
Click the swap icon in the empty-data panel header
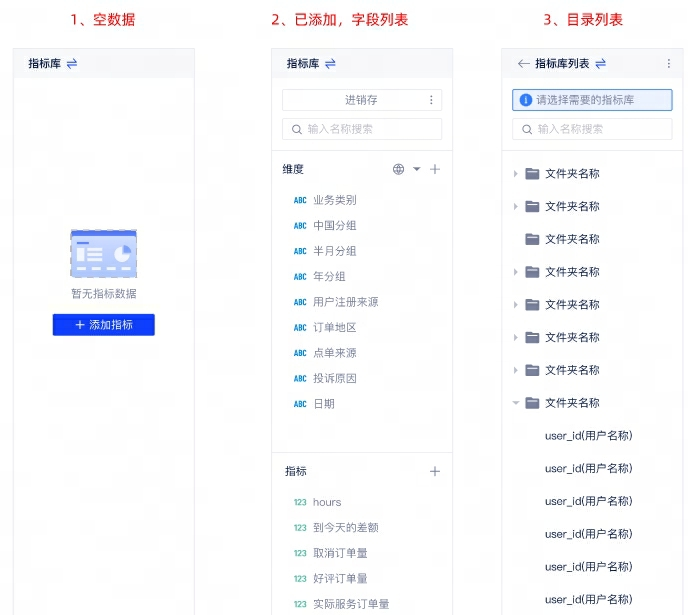click(72, 63)
